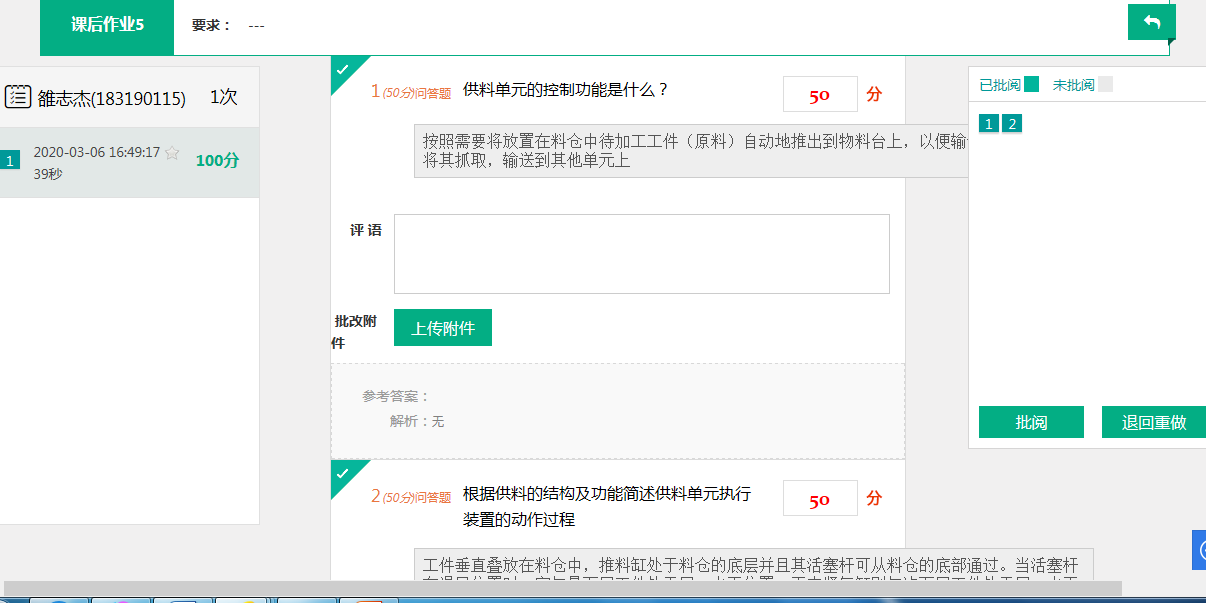Click the 上传附件 upload button
The width and height of the screenshot is (1206, 603).
point(443,328)
